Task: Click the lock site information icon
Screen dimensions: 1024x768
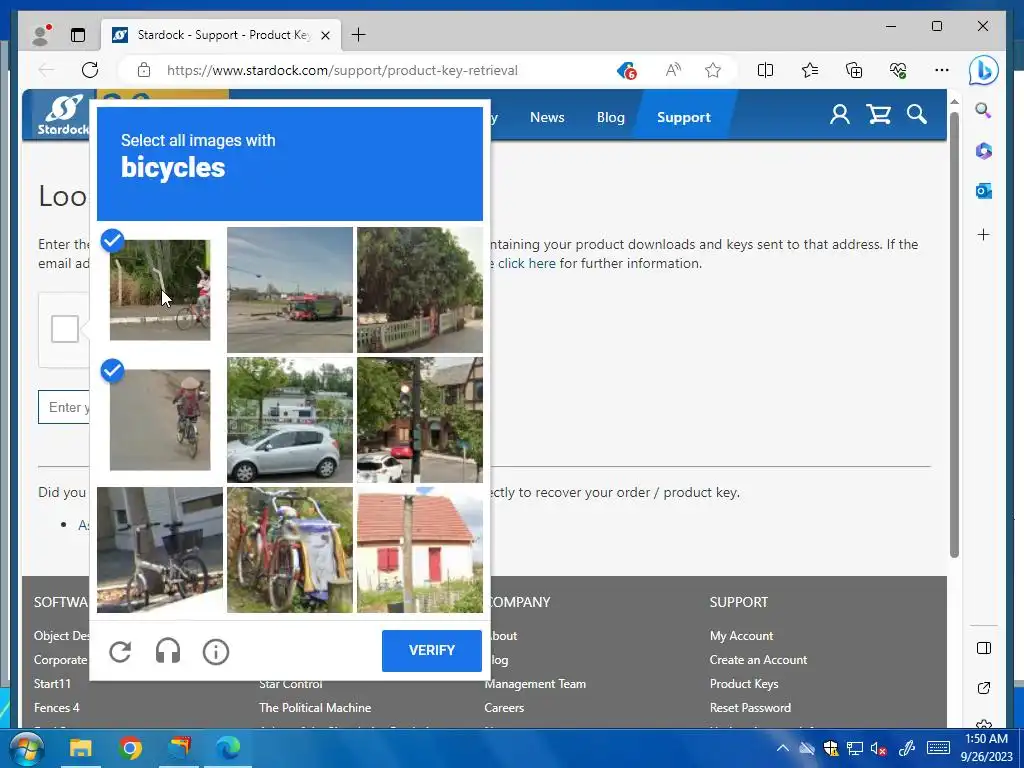Action: coord(144,70)
